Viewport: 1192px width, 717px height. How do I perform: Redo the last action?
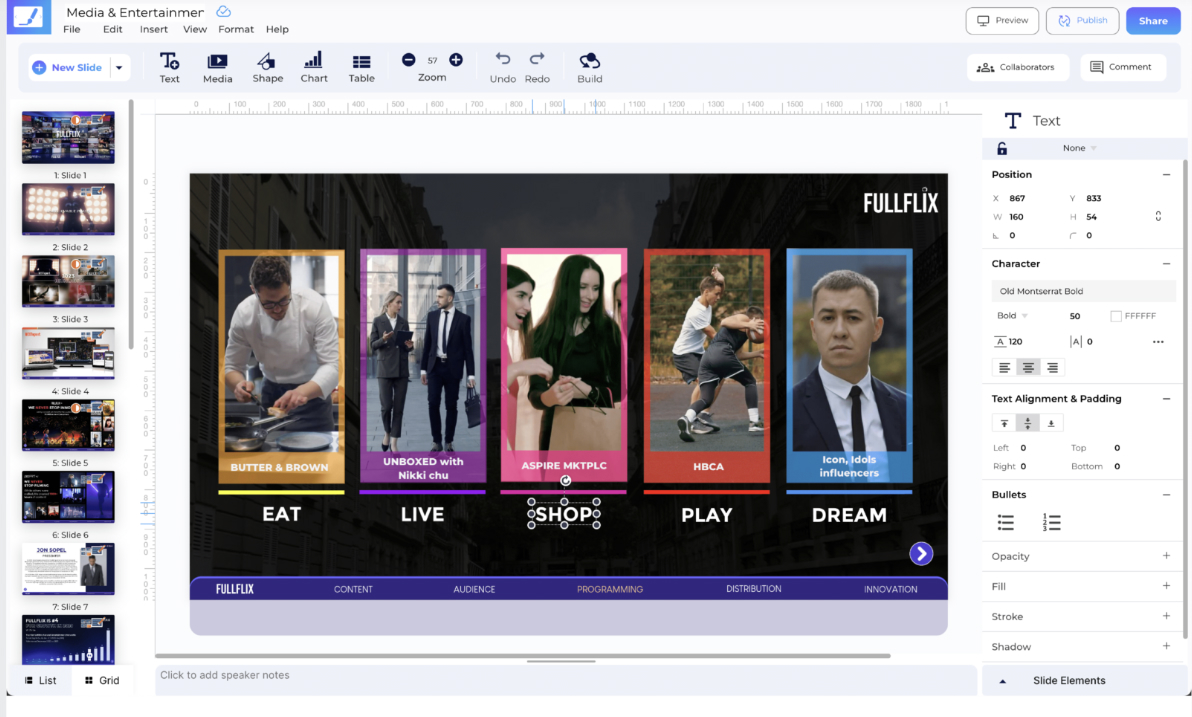pos(537,68)
